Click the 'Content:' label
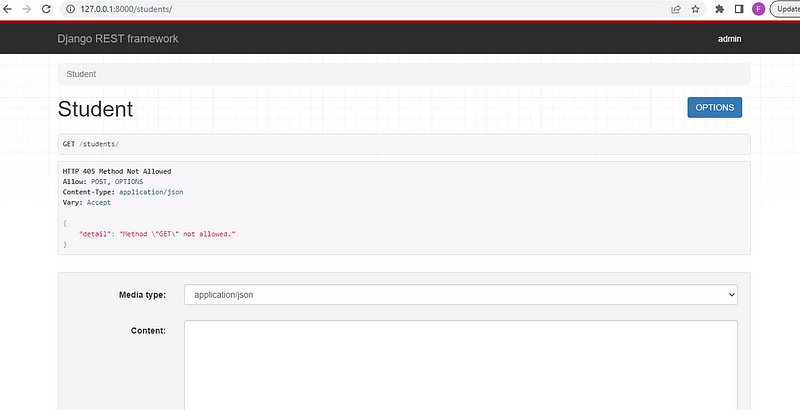800x410 pixels. coord(148,330)
